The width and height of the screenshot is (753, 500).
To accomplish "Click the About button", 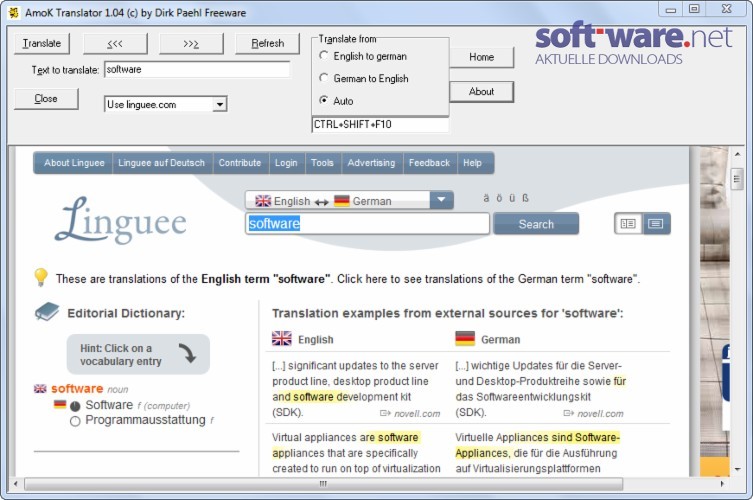I will [481, 92].
